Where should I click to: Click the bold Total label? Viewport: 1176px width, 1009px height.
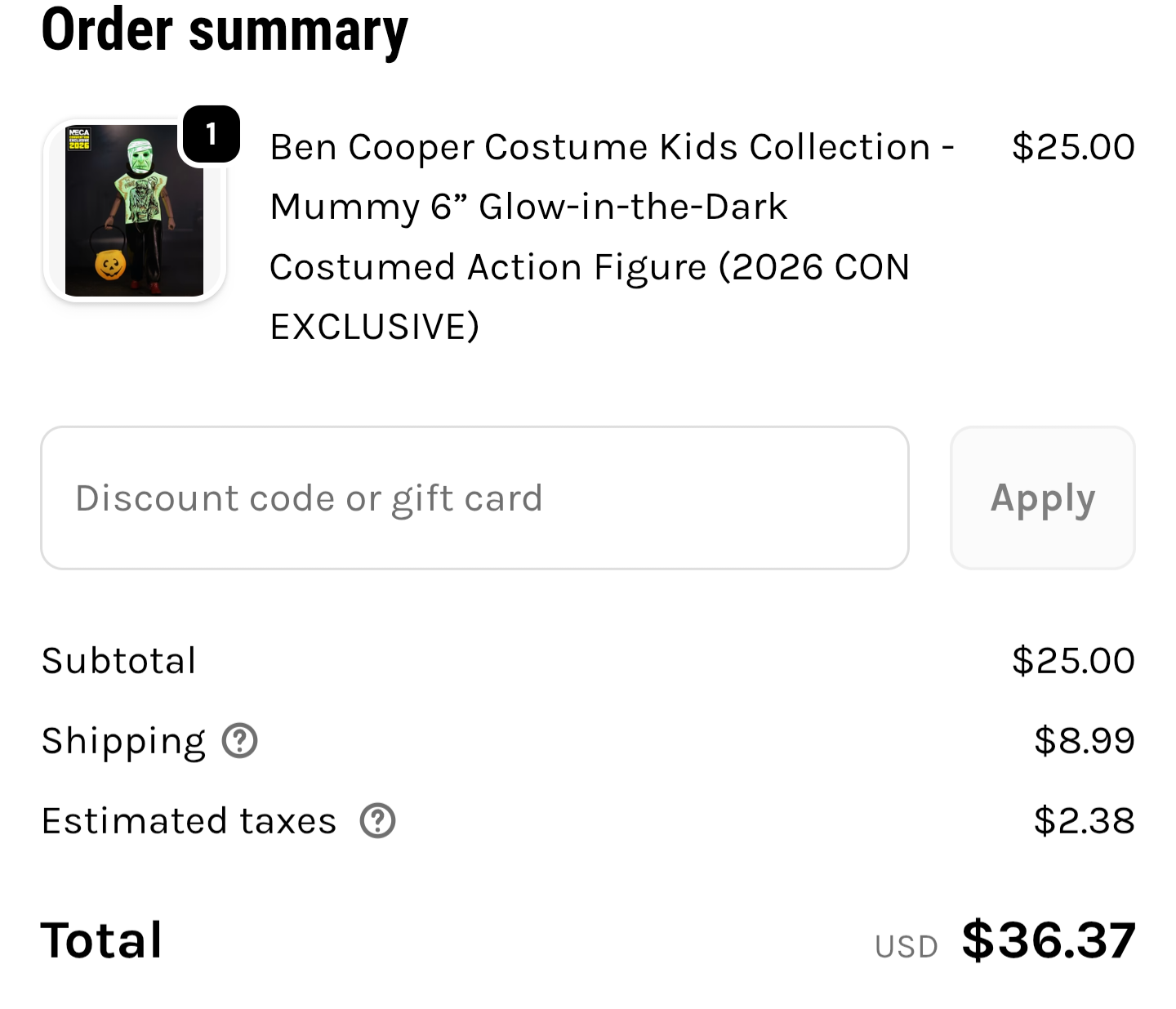coord(102,940)
